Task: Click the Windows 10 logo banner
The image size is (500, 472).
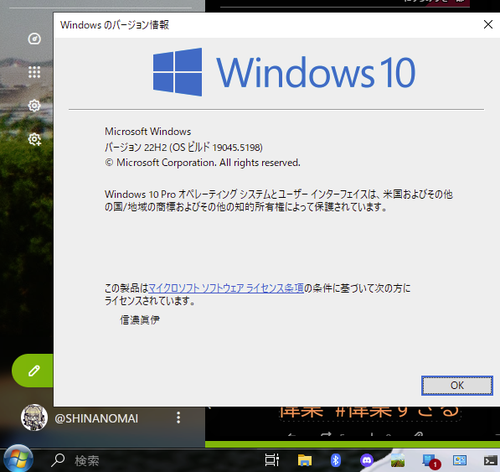Action: [284, 72]
